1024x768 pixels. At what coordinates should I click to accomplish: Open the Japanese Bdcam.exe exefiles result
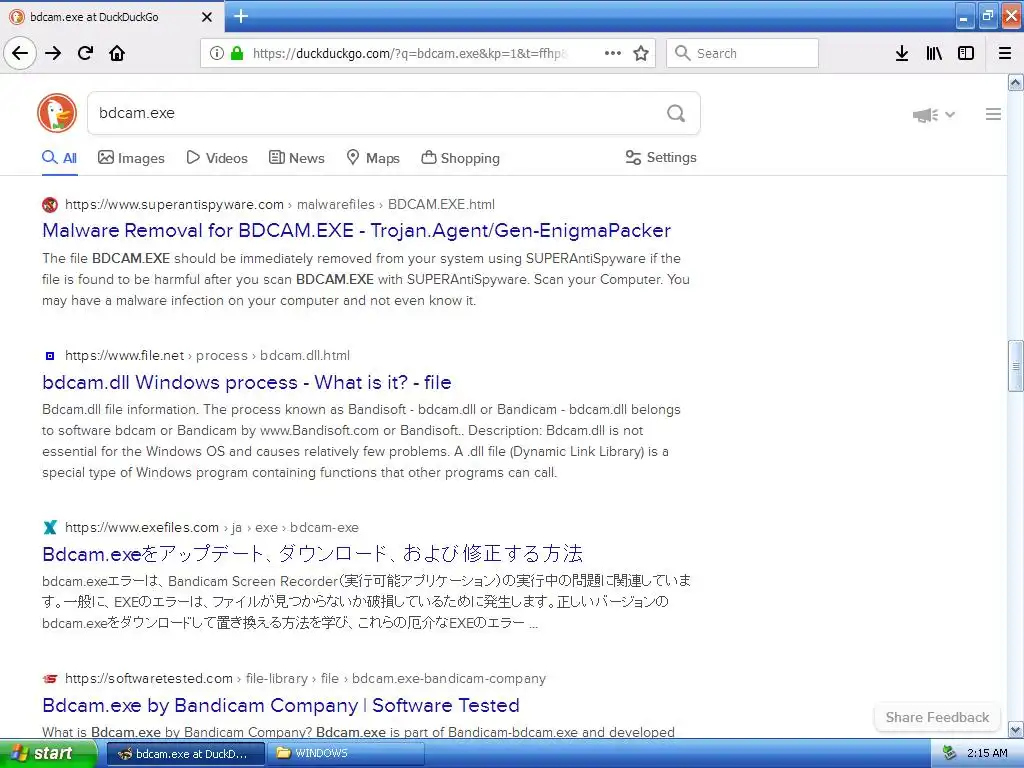point(312,554)
